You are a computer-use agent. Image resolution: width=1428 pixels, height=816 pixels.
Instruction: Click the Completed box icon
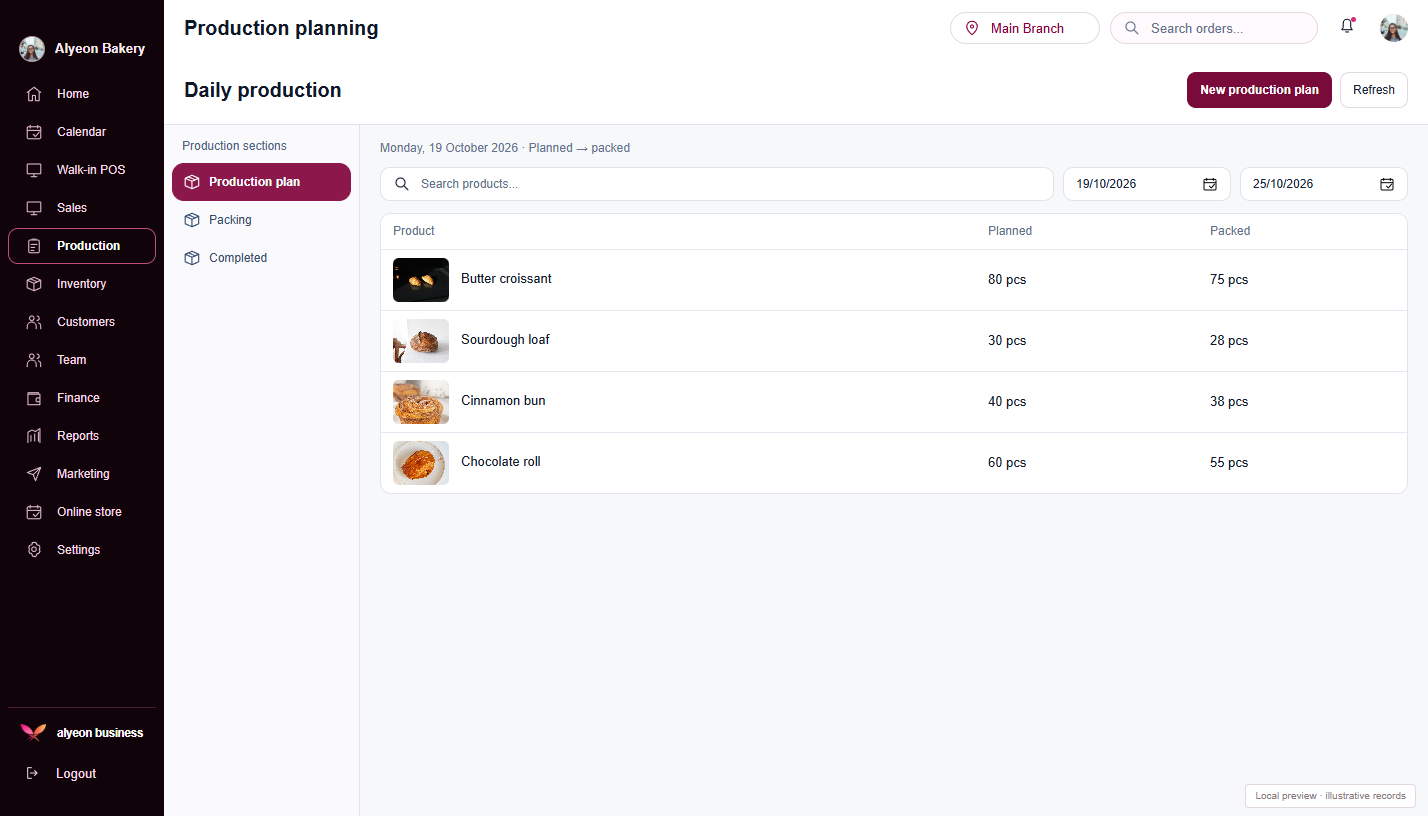[x=192, y=258]
